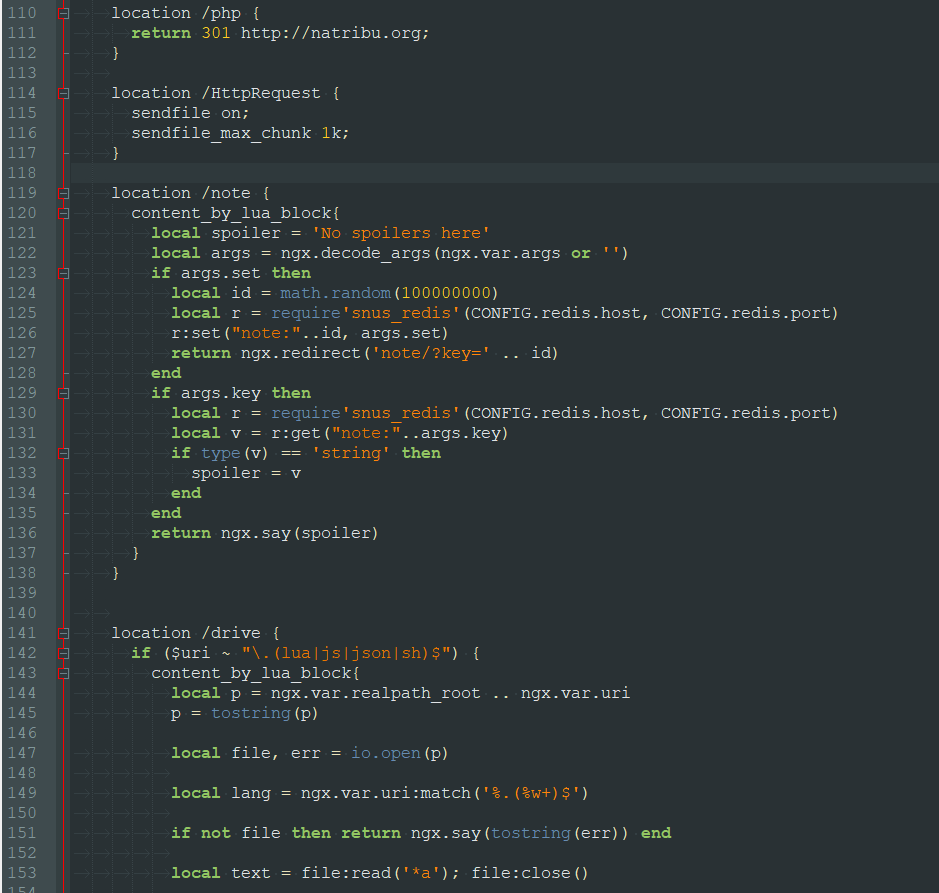This screenshot has width=939, height=893.
Task: Click 'ngx.redirect' on line 127
Action: [301, 353]
